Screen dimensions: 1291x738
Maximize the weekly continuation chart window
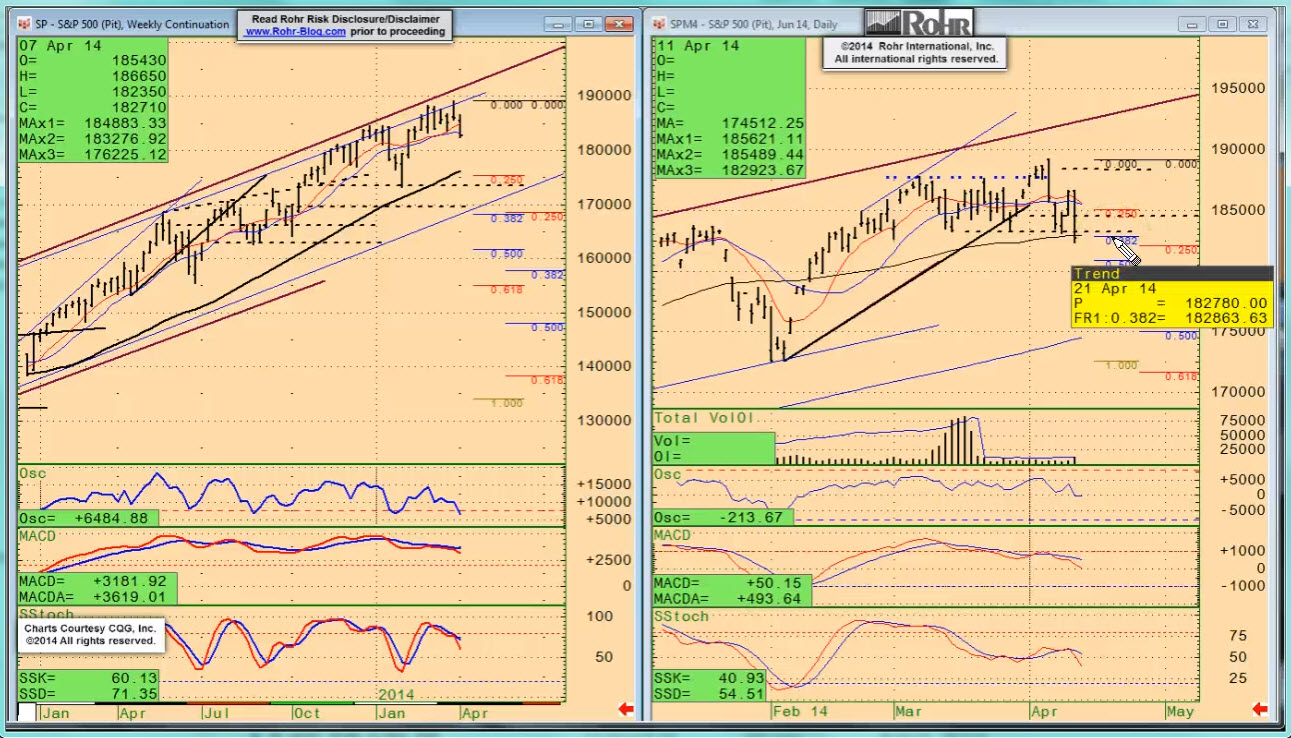pyautogui.click(x=588, y=24)
